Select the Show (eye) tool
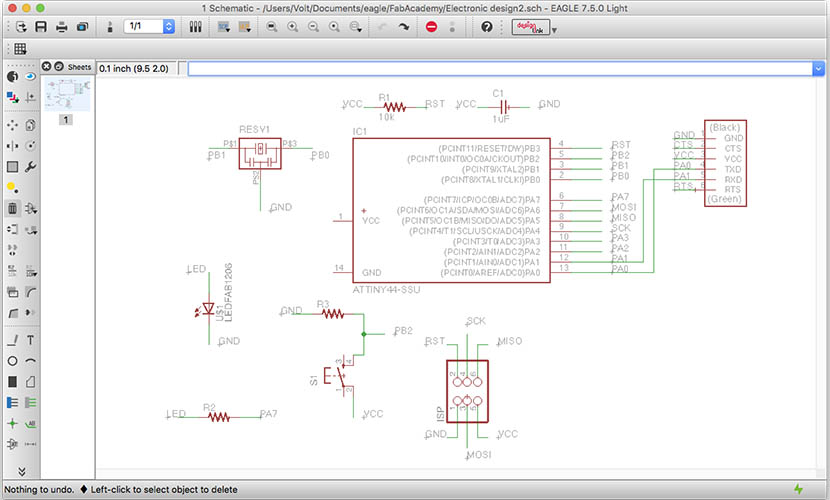Viewport: 830px width, 500px height. 30,77
